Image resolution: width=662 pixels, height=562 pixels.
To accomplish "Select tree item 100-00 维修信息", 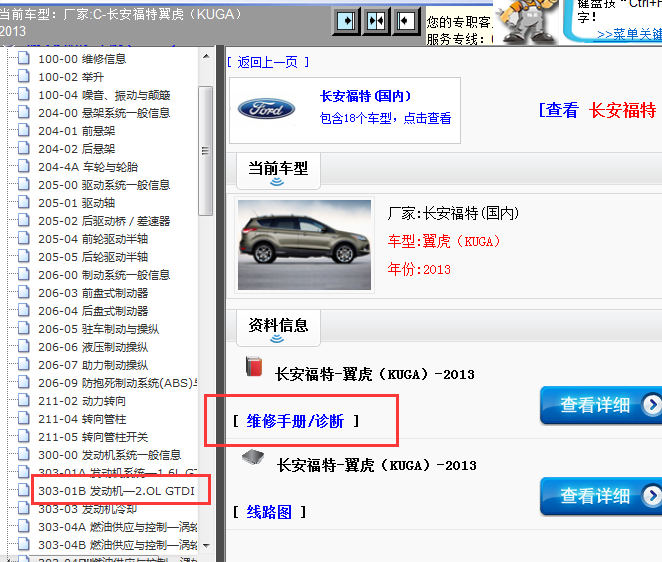I will coord(82,59).
